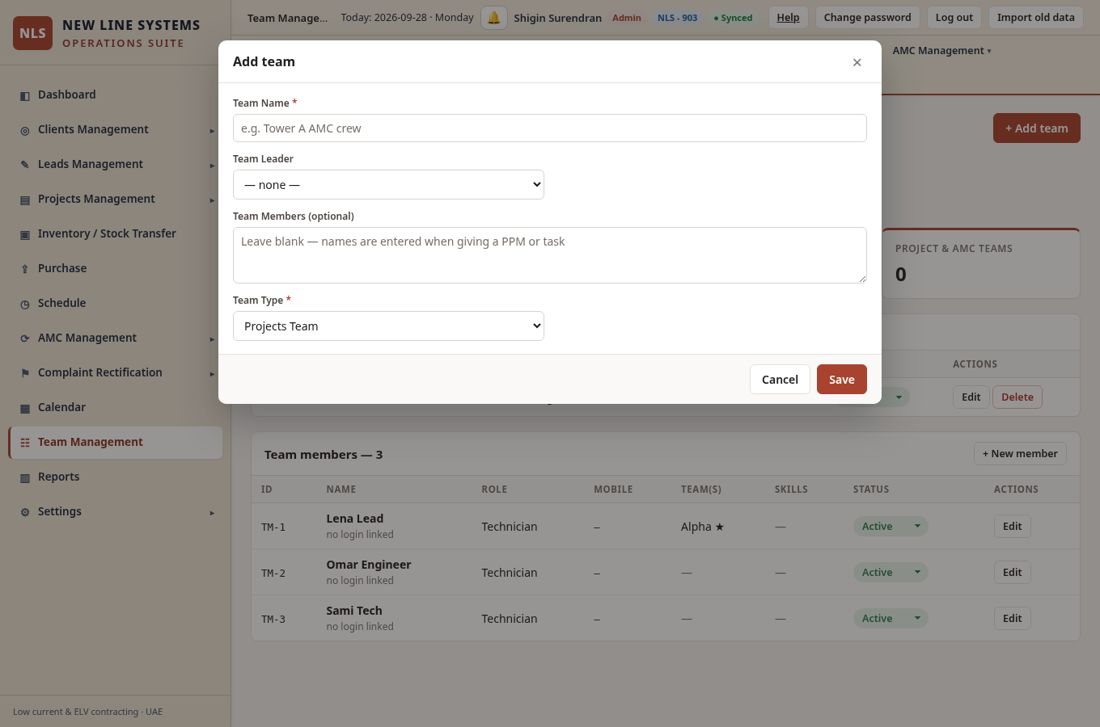The height and width of the screenshot is (727, 1100).
Task: Click the Team Management sidebar icon
Action: click(x=25, y=443)
